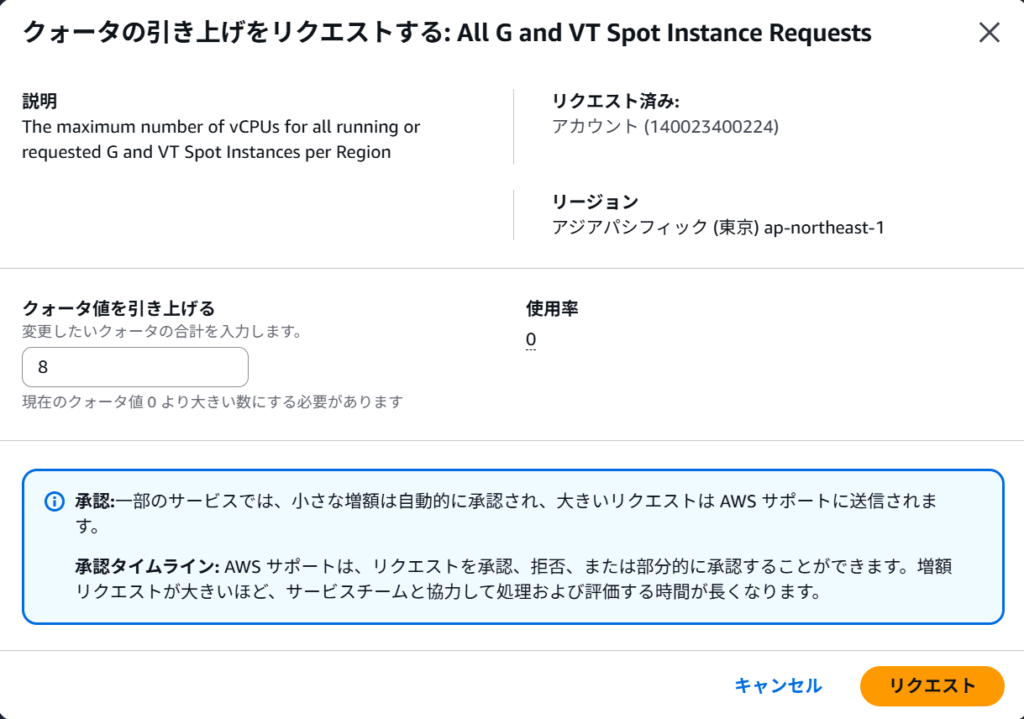The width and height of the screenshot is (1024, 719).
Task: Click the 使用率 heading
Action: tap(552, 309)
